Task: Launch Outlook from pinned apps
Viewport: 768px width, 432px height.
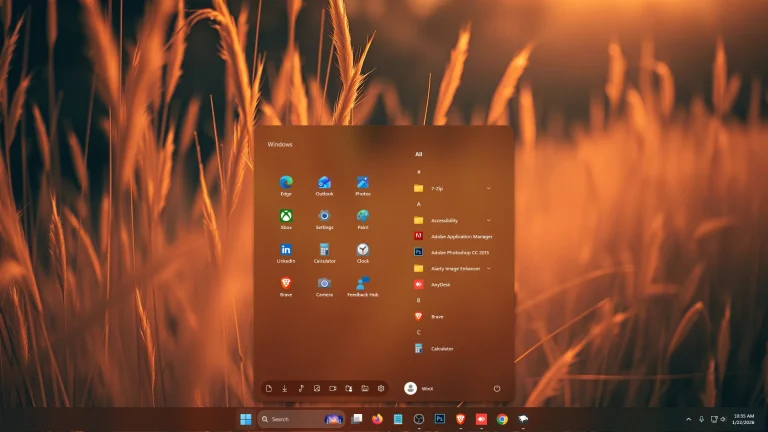Action: pos(324,186)
